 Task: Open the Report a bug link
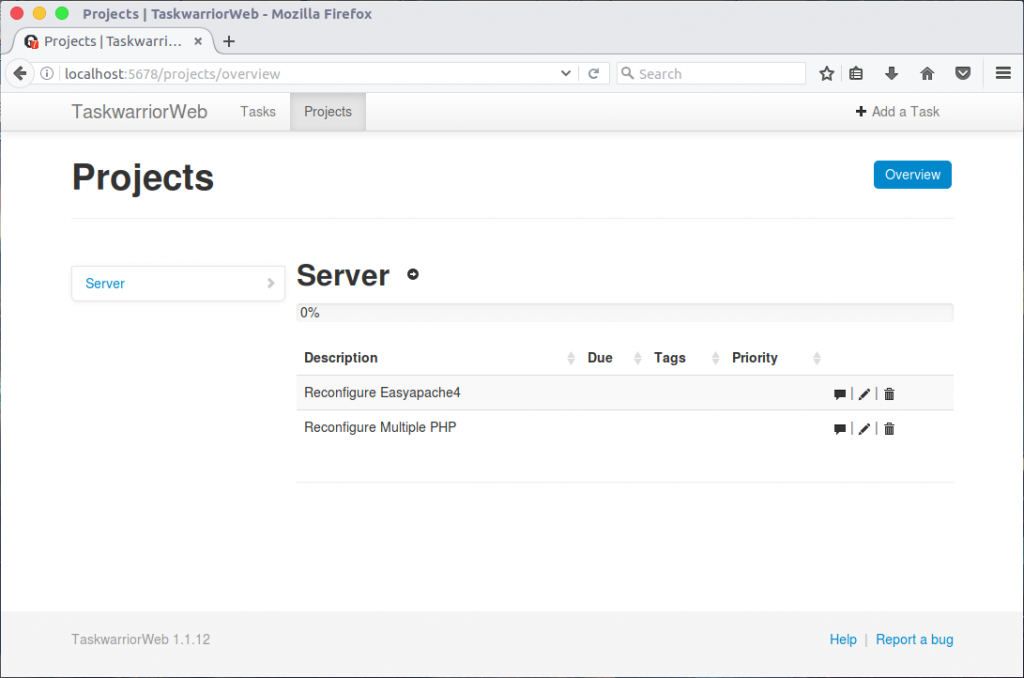point(914,639)
